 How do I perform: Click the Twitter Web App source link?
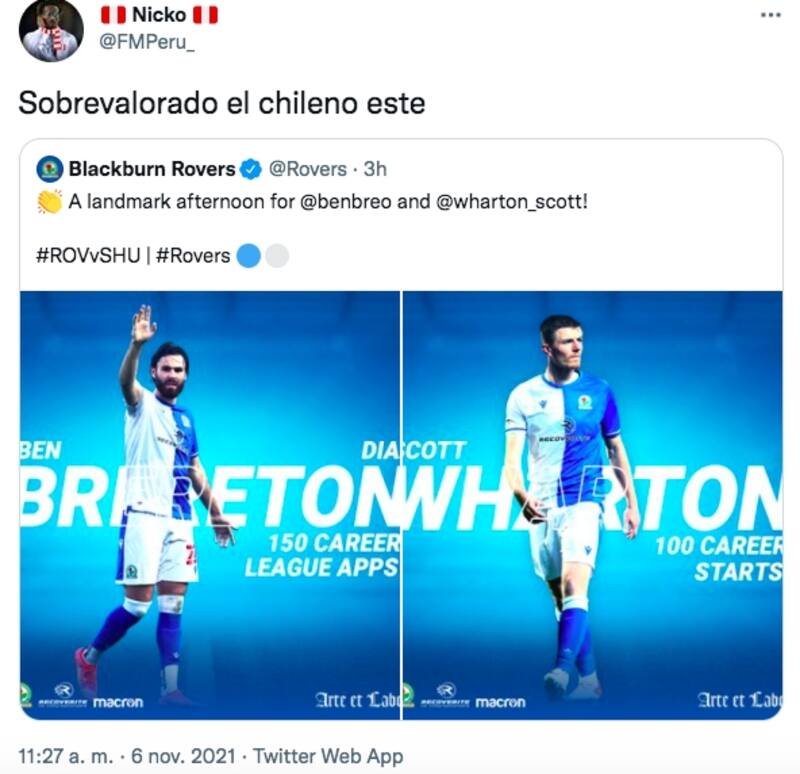pos(328,756)
